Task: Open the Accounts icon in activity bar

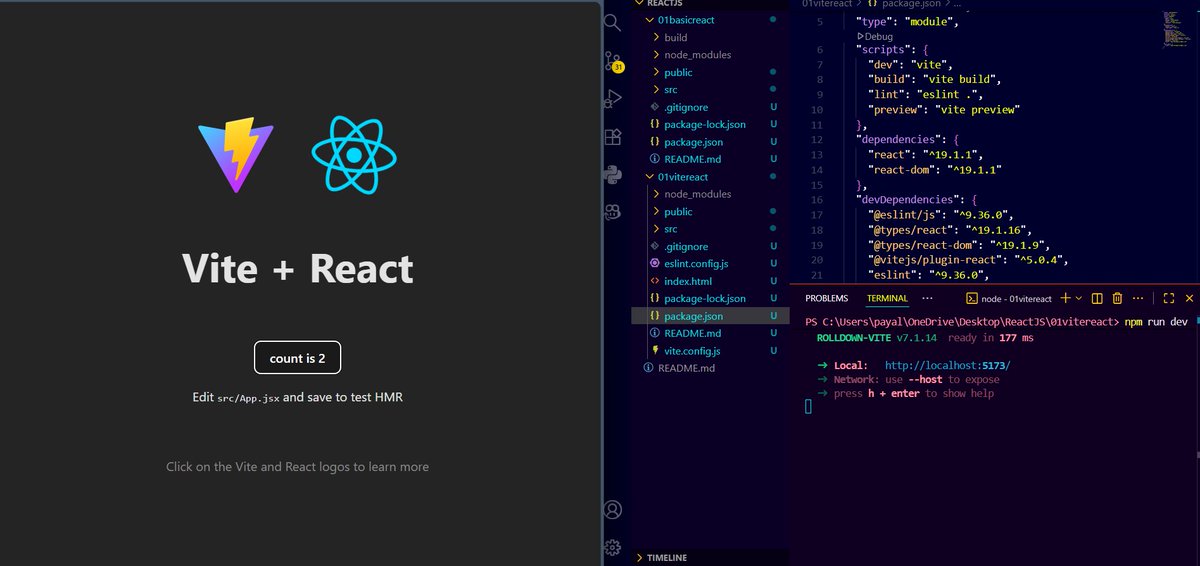Action: click(x=613, y=510)
